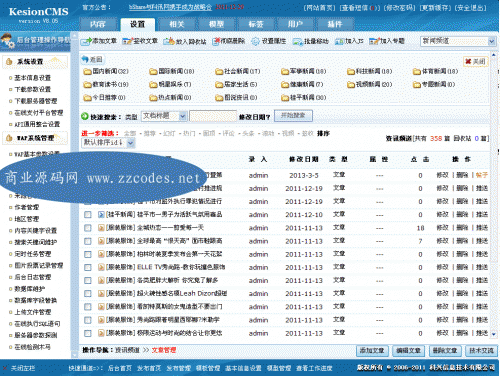The width and height of the screenshot is (500, 376).
Task: Click the 安全退出 link in header
Action: pos(471,8)
